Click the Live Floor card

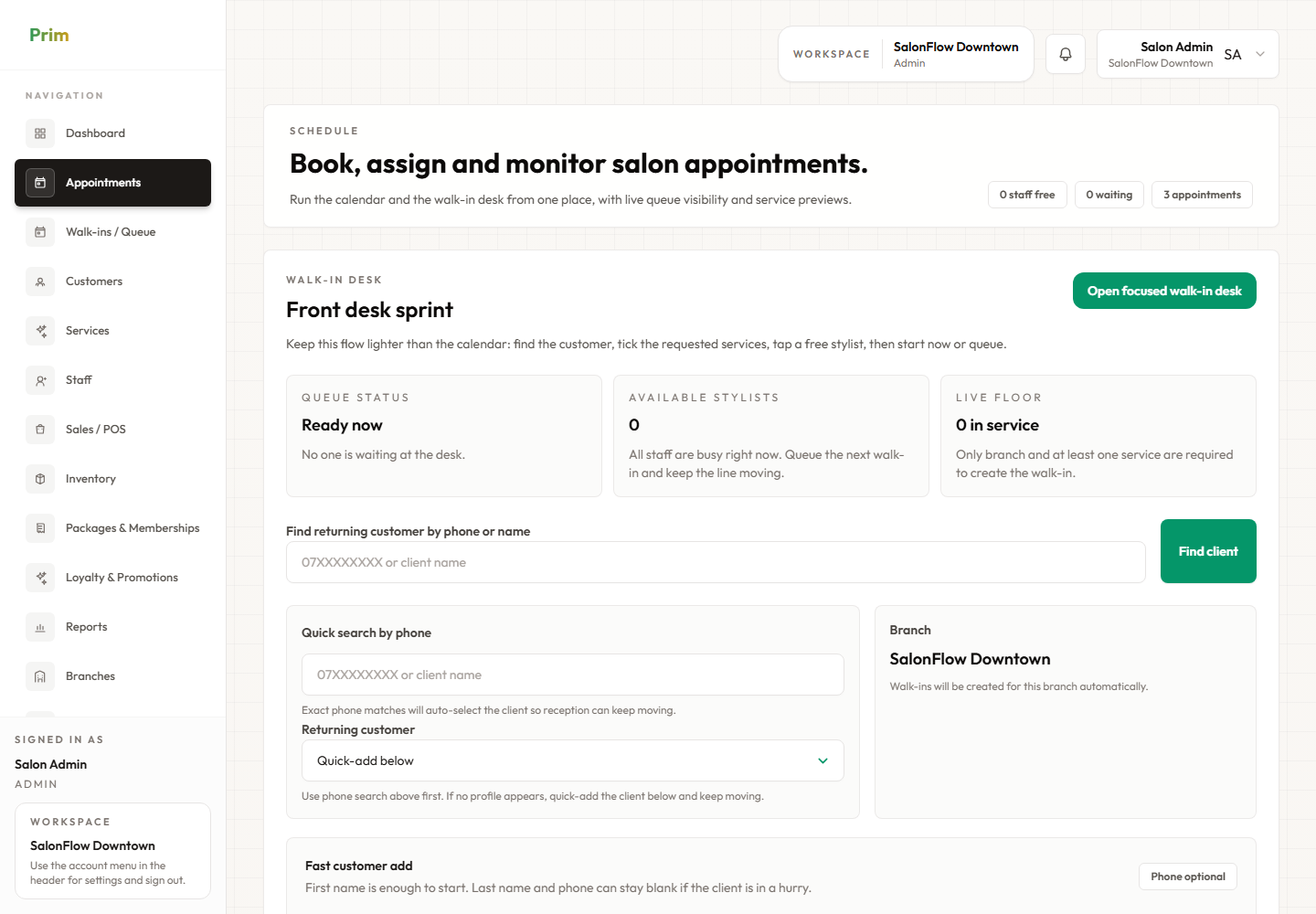(x=1098, y=436)
